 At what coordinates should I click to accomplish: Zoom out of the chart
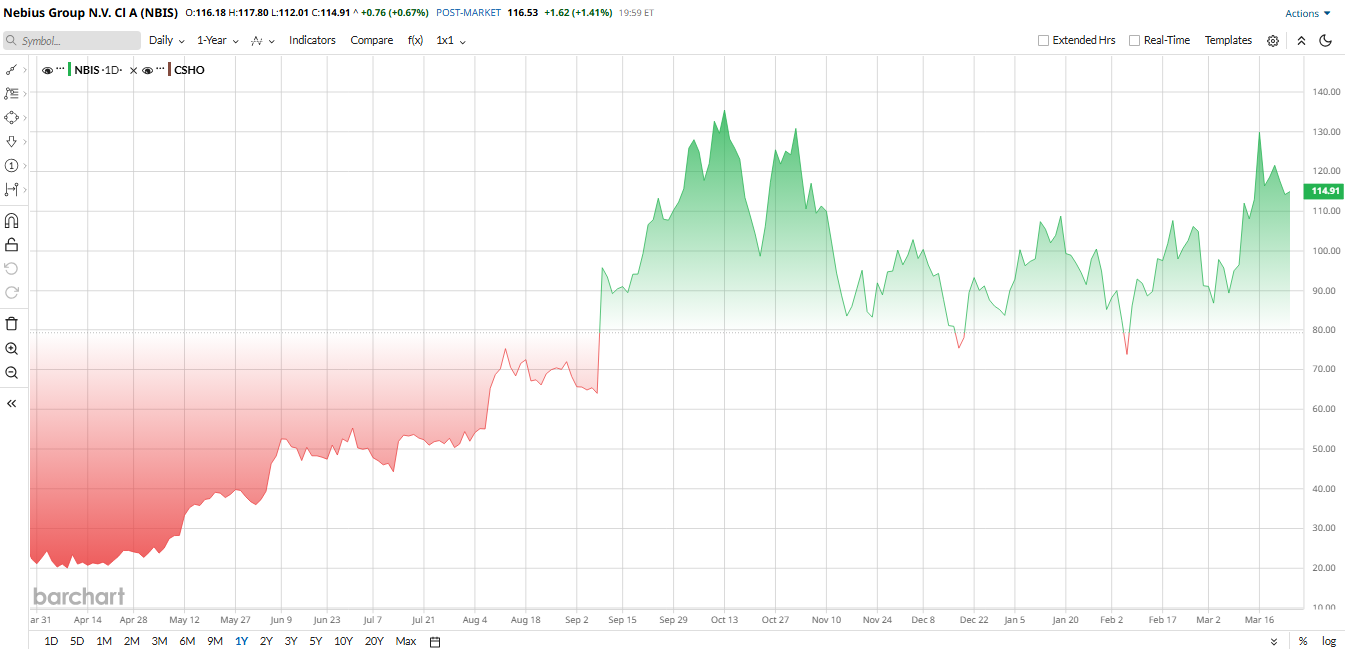point(12,372)
